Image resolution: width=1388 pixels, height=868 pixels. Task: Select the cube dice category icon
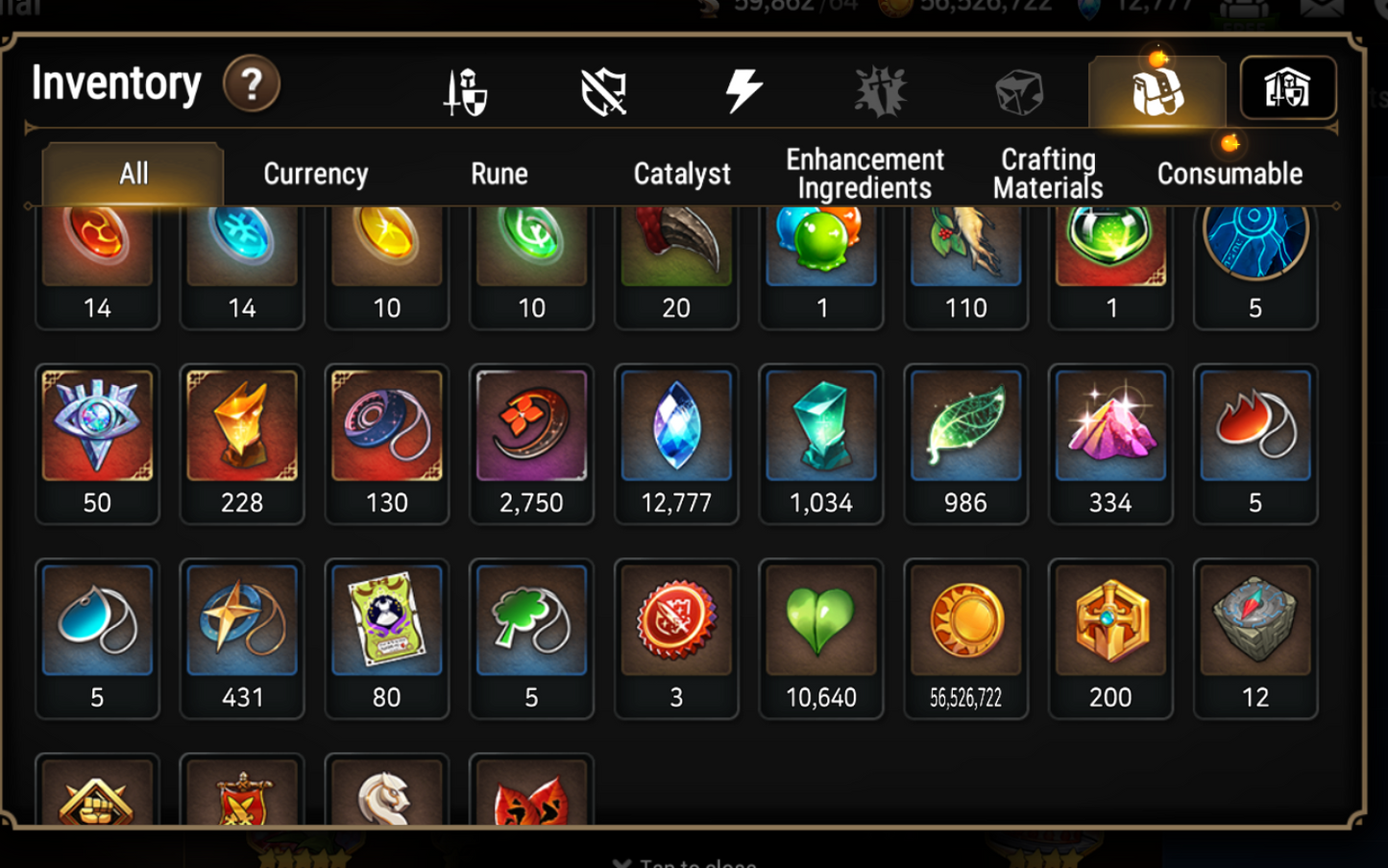point(1019,92)
